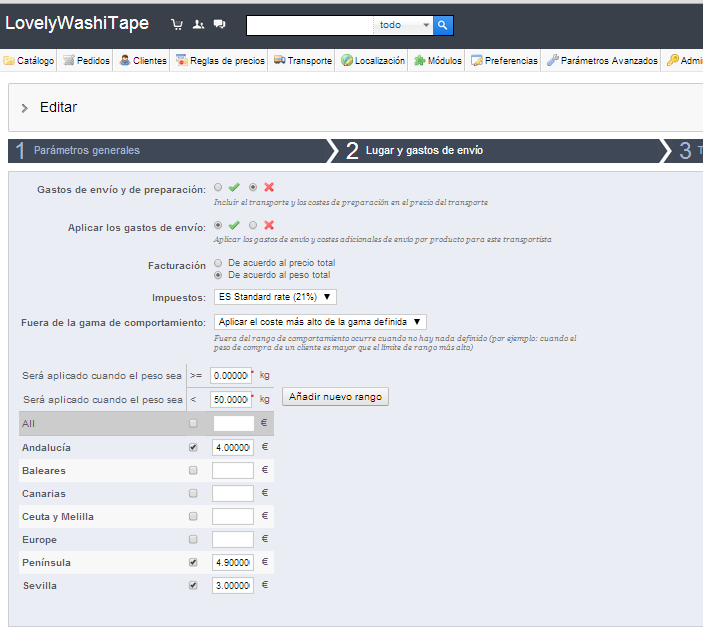Choose billing De acuerdo al peso total
Screen dimensions: 703x629
(x=218, y=275)
